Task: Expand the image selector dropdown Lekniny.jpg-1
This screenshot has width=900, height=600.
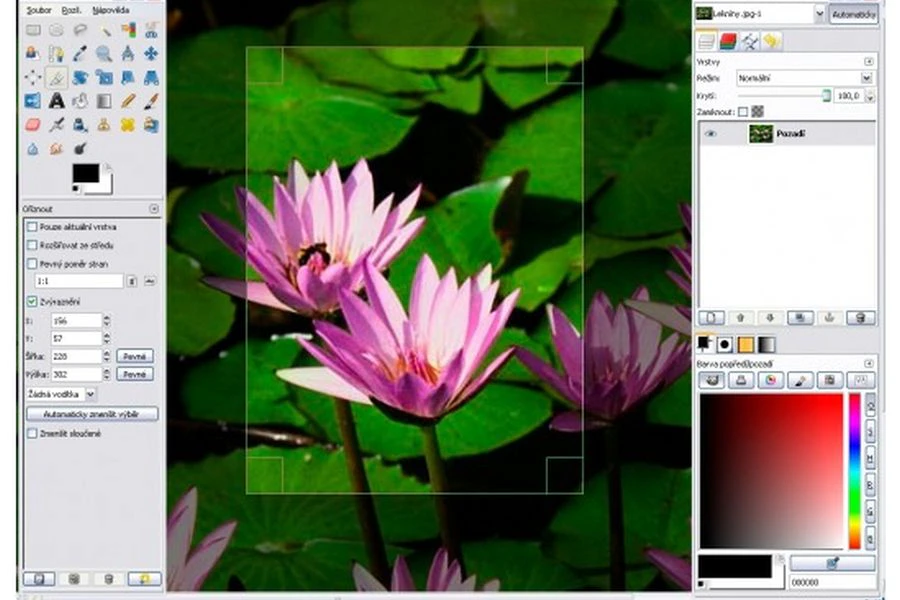Action: pos(819,14)
